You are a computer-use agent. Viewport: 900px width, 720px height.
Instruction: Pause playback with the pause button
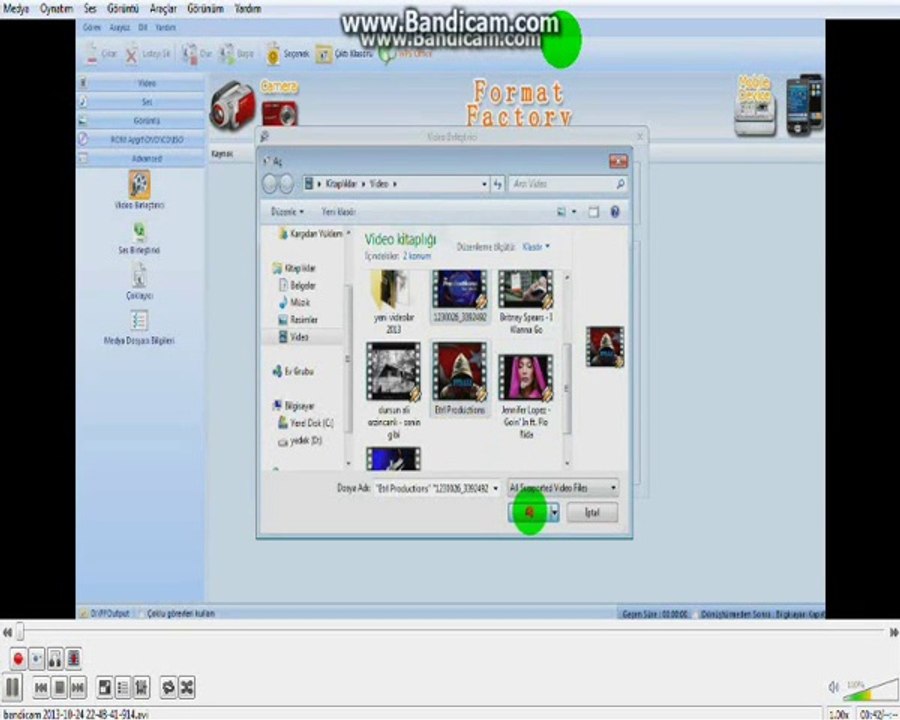13,687
